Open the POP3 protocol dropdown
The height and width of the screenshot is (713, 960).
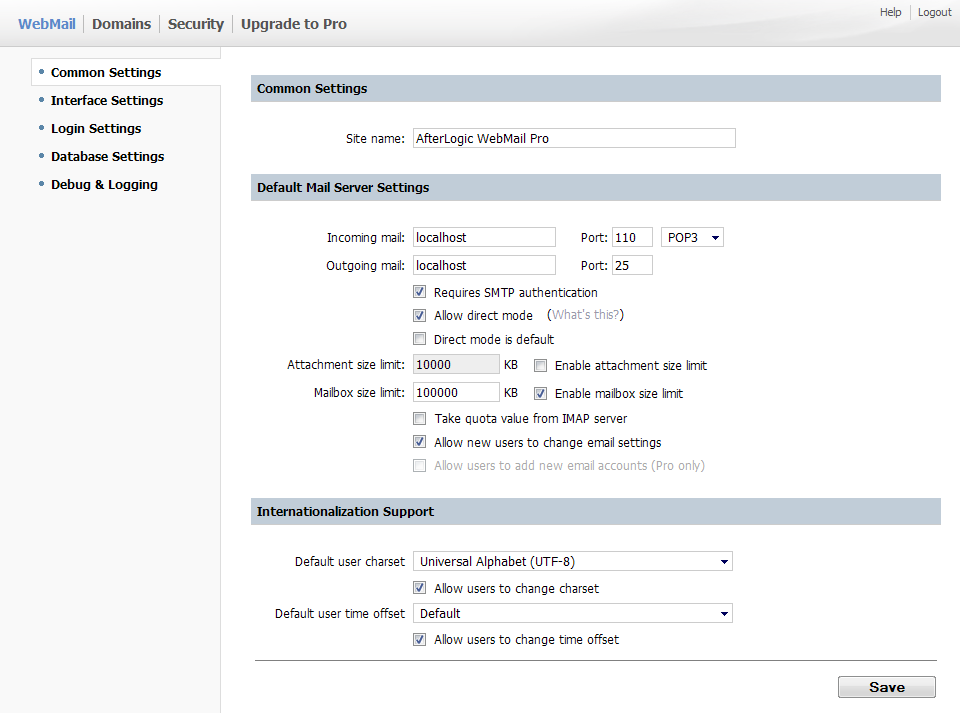pos(692,238)
